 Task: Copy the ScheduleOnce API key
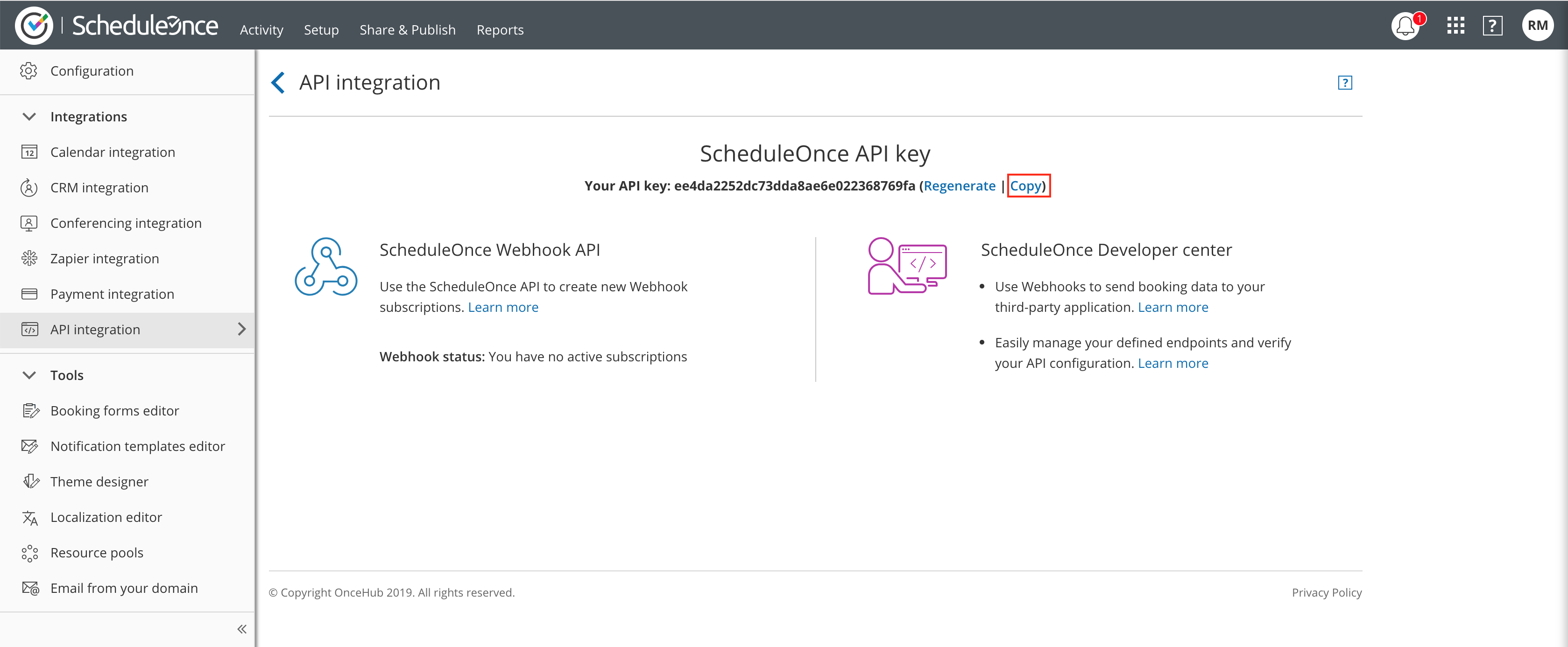pos(1026,186)
